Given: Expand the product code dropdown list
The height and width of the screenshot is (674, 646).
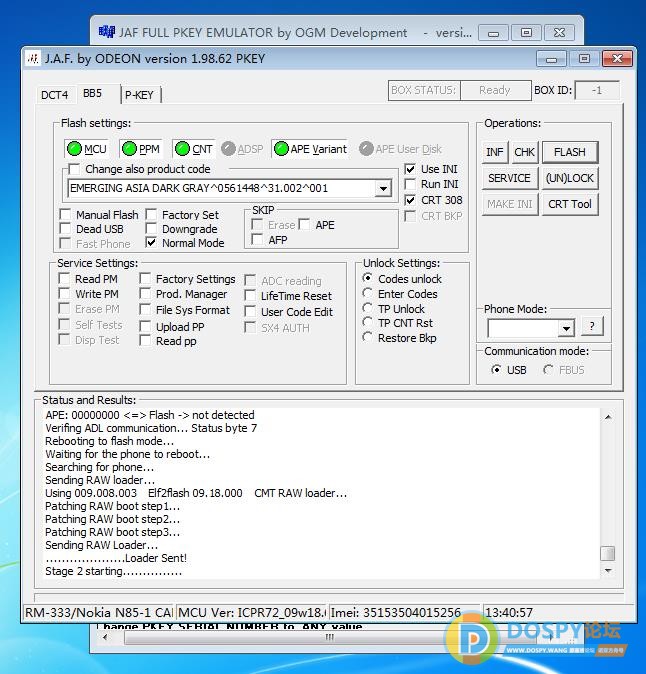Looking at the screenshot, I should [383, 188].
